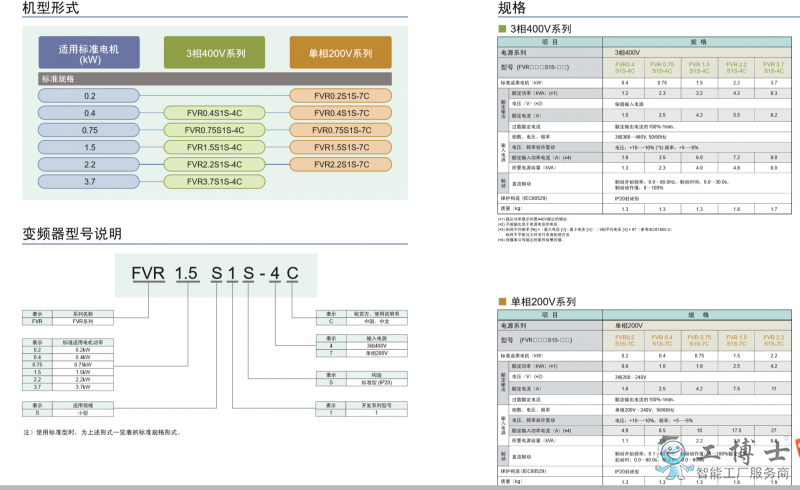The image size is (800, 490).
Task: Click the large 4 in the model code
Action: 275,273
